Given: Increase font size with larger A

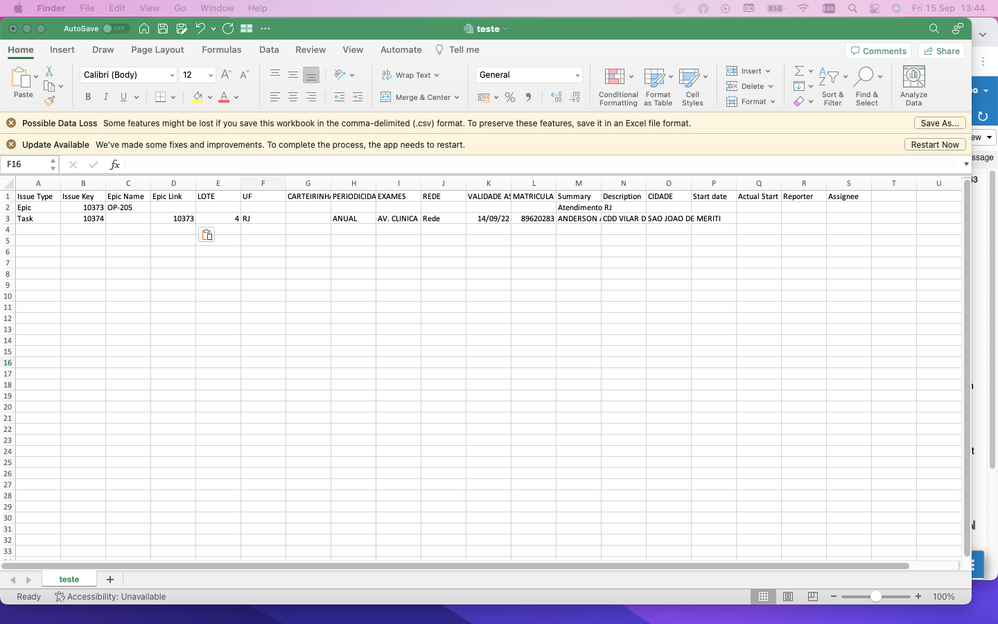Looking at the screenshot, I should [x=226, y=74].
